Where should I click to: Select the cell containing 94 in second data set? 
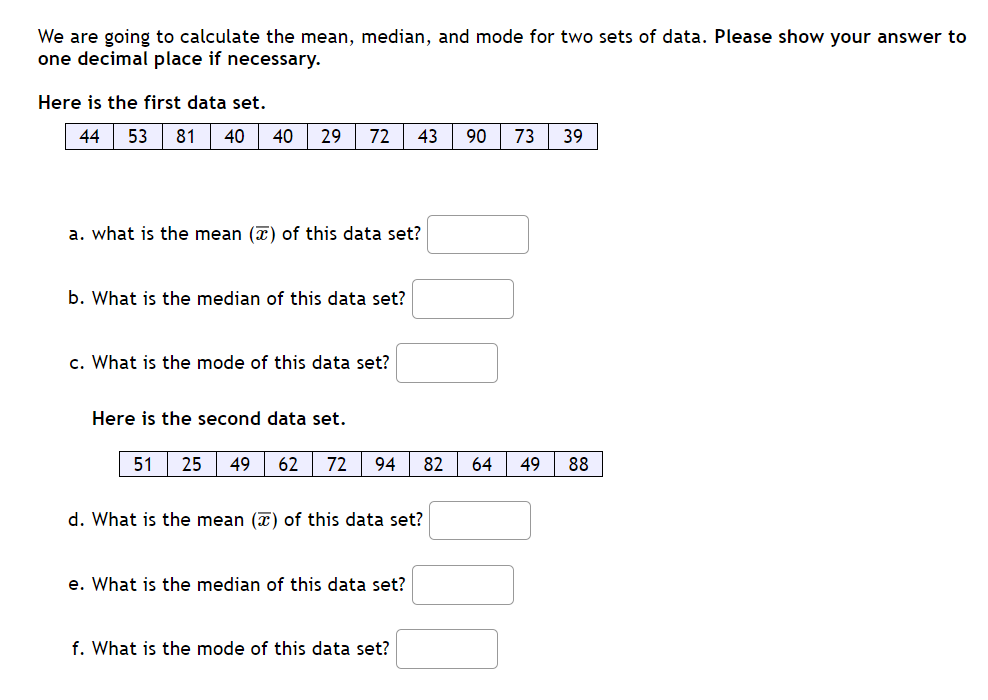coord(385,464)
